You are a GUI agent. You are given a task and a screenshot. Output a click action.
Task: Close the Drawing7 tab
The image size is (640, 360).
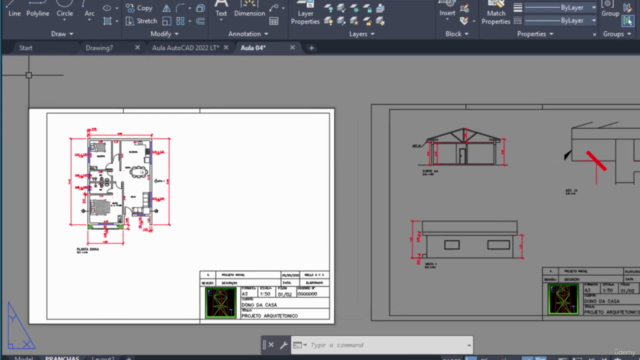pyautogui.click(x=137, y=48)
